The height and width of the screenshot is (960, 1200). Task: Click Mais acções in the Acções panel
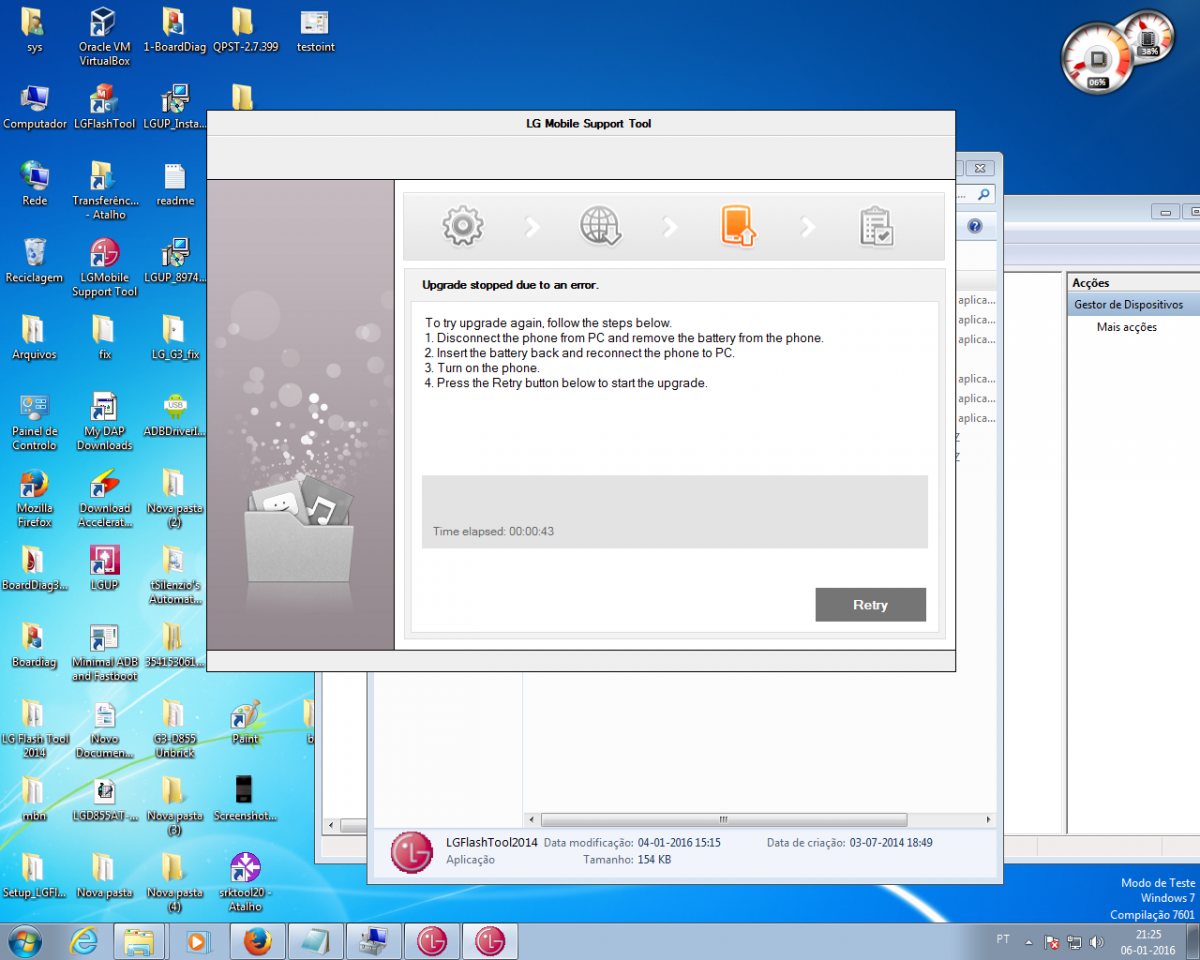pos(1126,327)
